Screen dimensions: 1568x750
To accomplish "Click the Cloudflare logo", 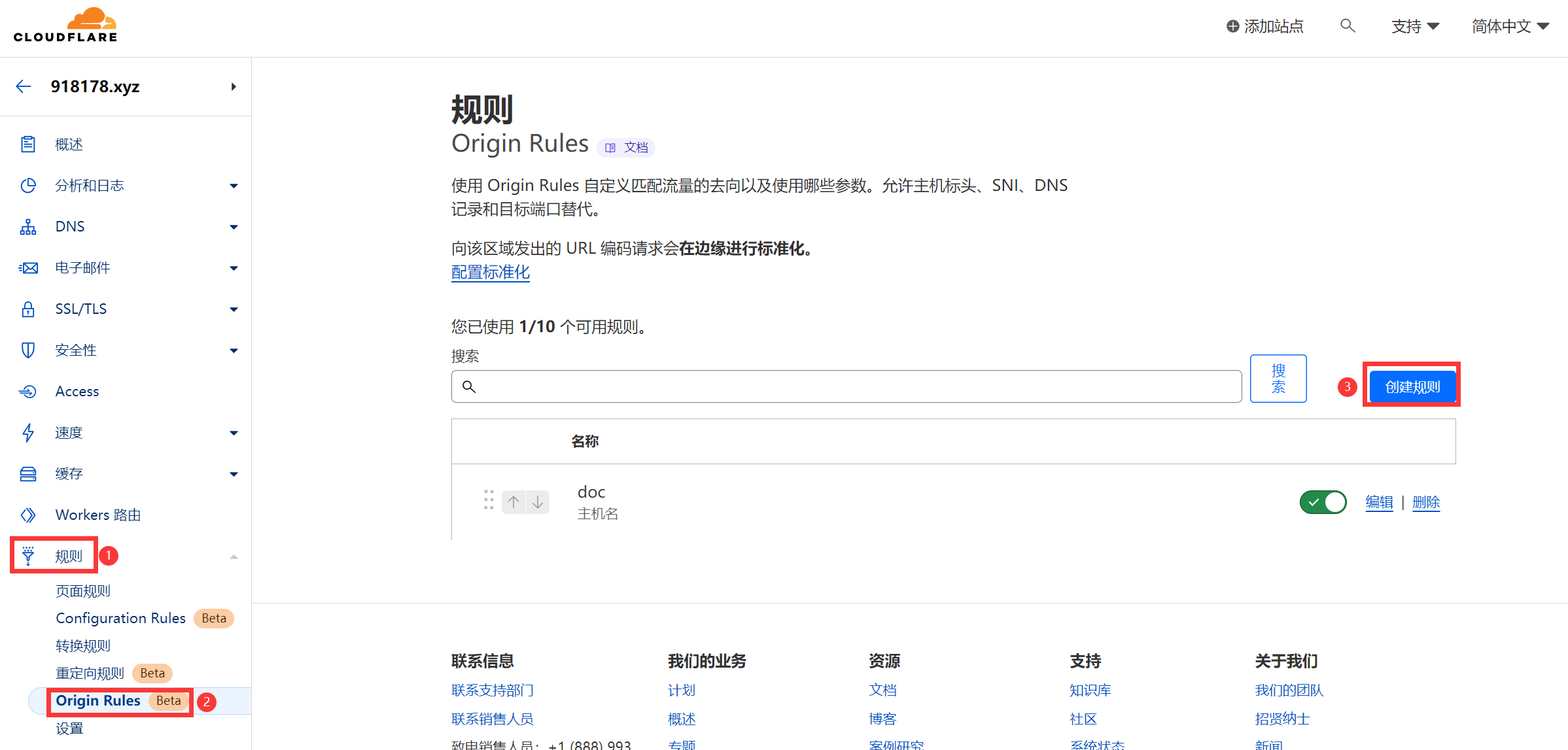I will (65, 25).
